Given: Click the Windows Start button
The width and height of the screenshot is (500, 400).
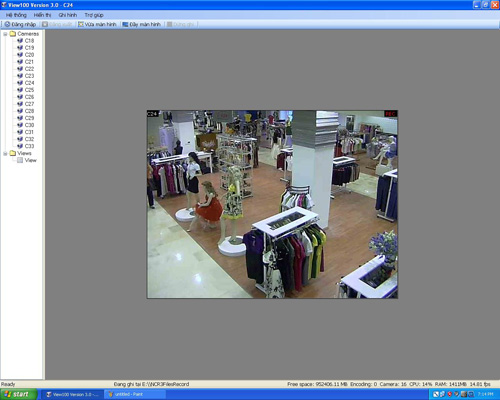Looking at the screenshot, I should (18, 394).
